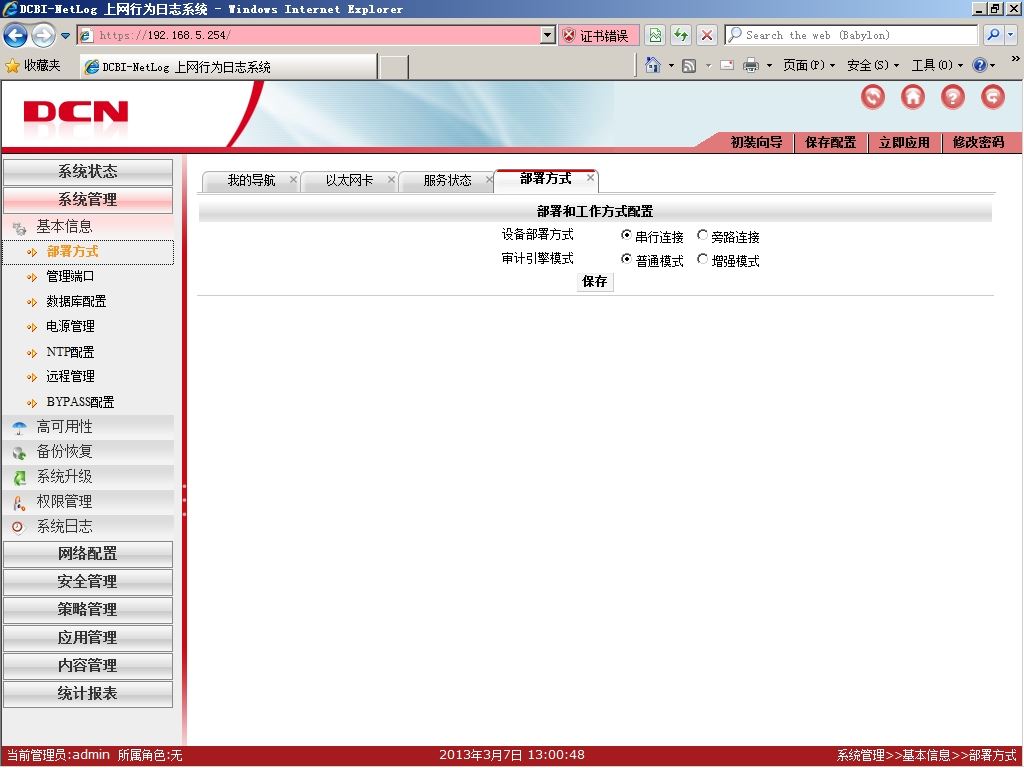Go back with the IE back arrow
1024x768 pixels.
16,35
